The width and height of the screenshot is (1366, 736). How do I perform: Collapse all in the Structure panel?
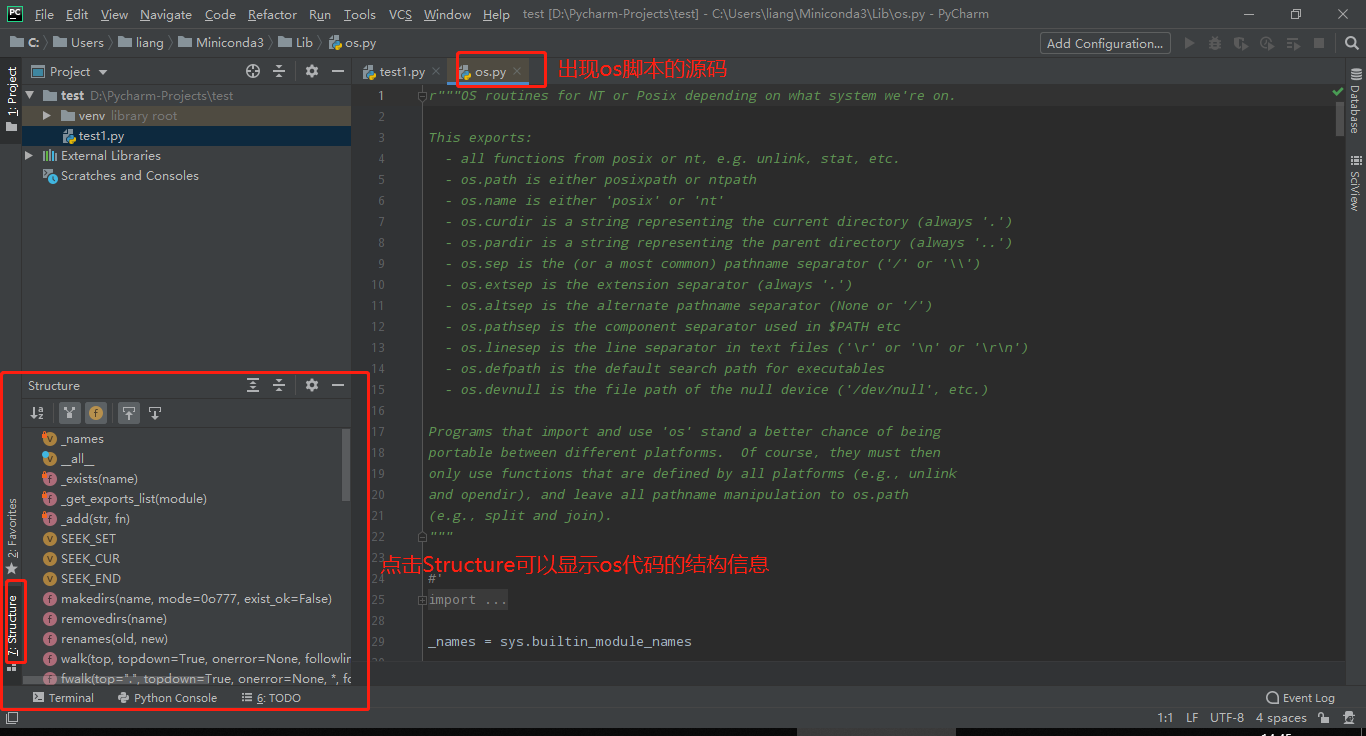[x=279, y=385]
